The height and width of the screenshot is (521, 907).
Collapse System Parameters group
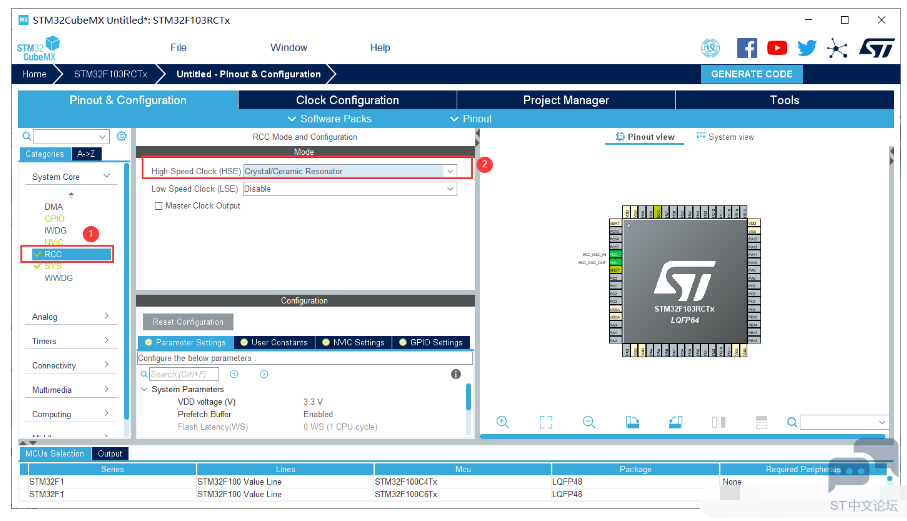point(145,389)
